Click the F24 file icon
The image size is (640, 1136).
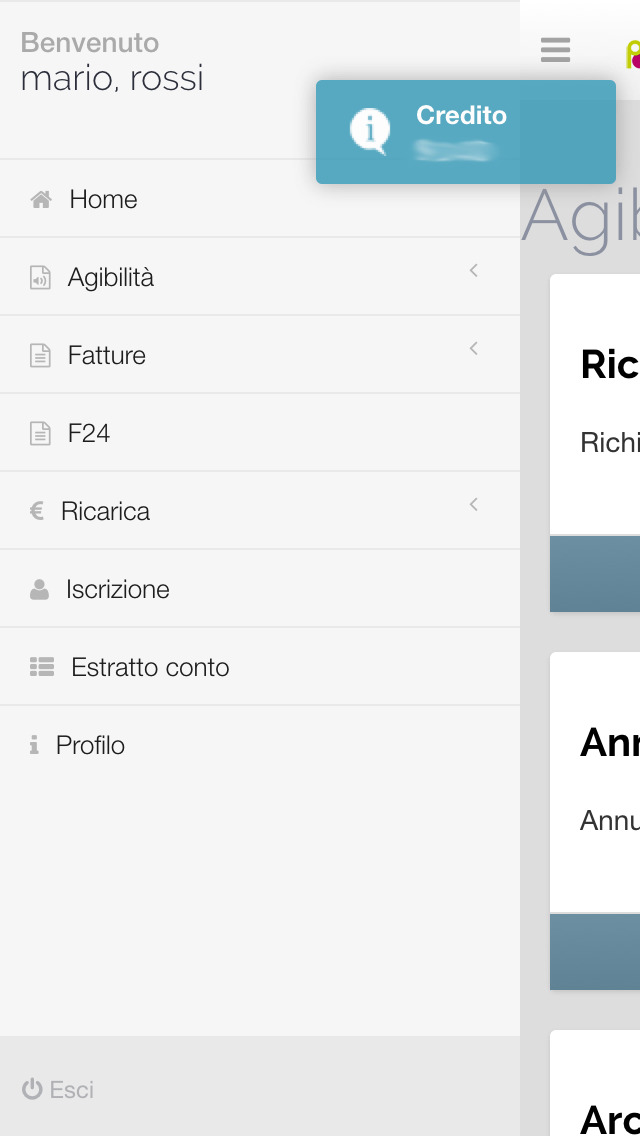(40, 434)
